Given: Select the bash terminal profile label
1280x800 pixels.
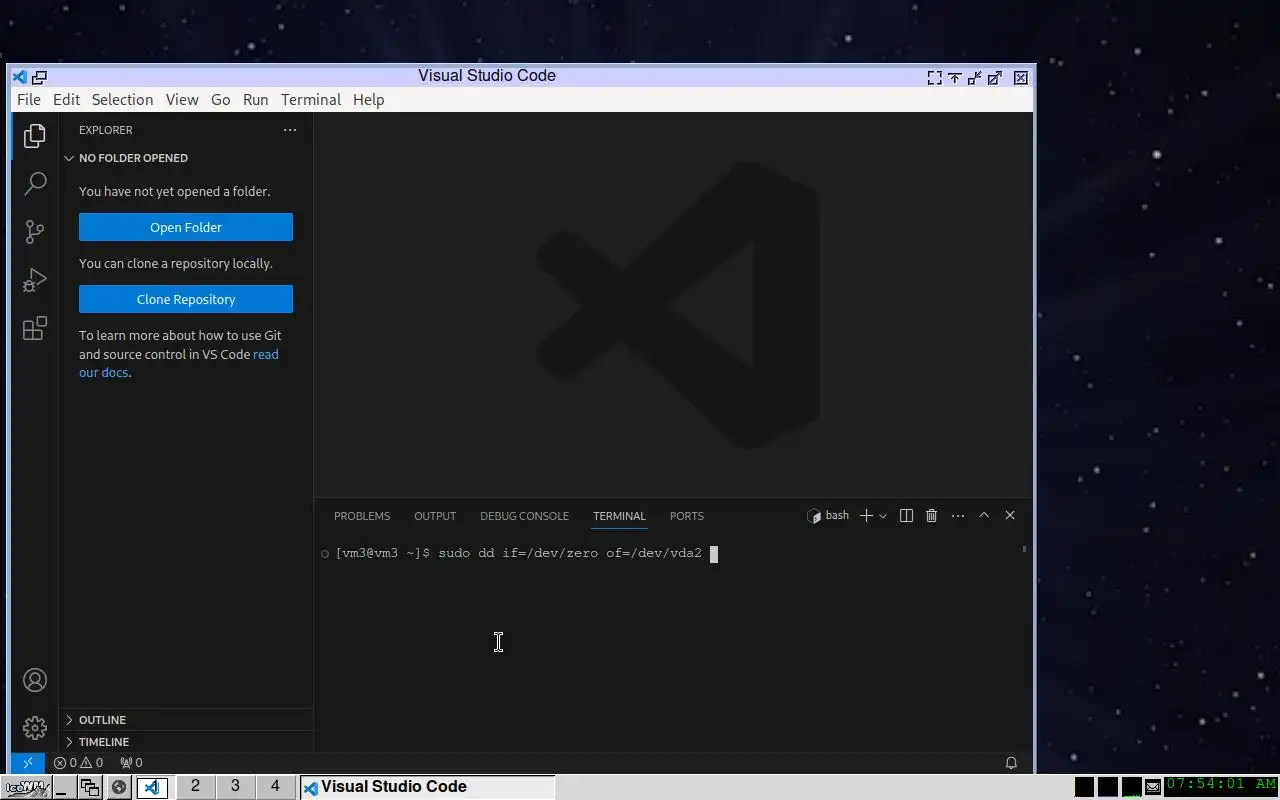Looking at the screenshot, I should (828, 516).
